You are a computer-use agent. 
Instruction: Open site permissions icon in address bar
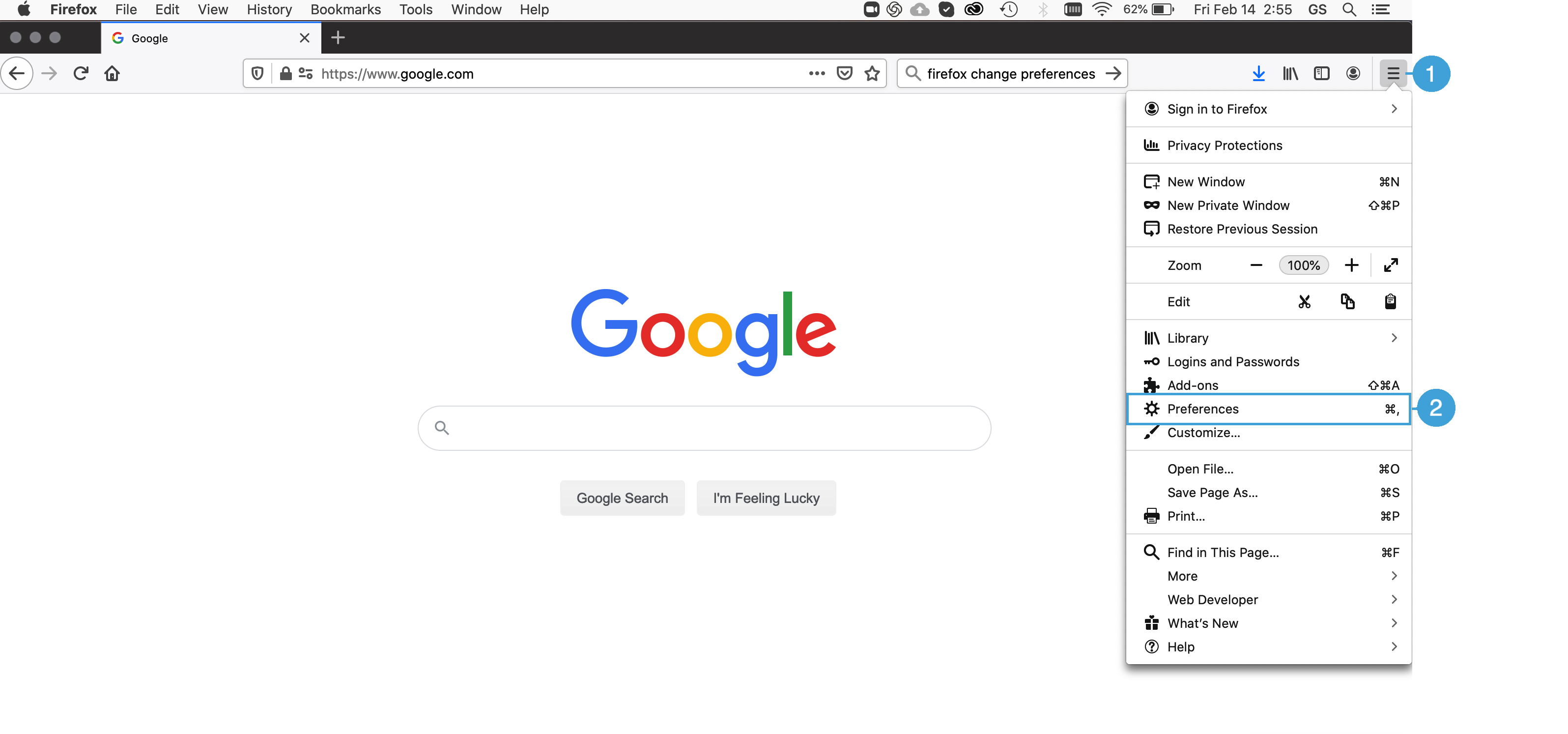(x=306, y=74)
